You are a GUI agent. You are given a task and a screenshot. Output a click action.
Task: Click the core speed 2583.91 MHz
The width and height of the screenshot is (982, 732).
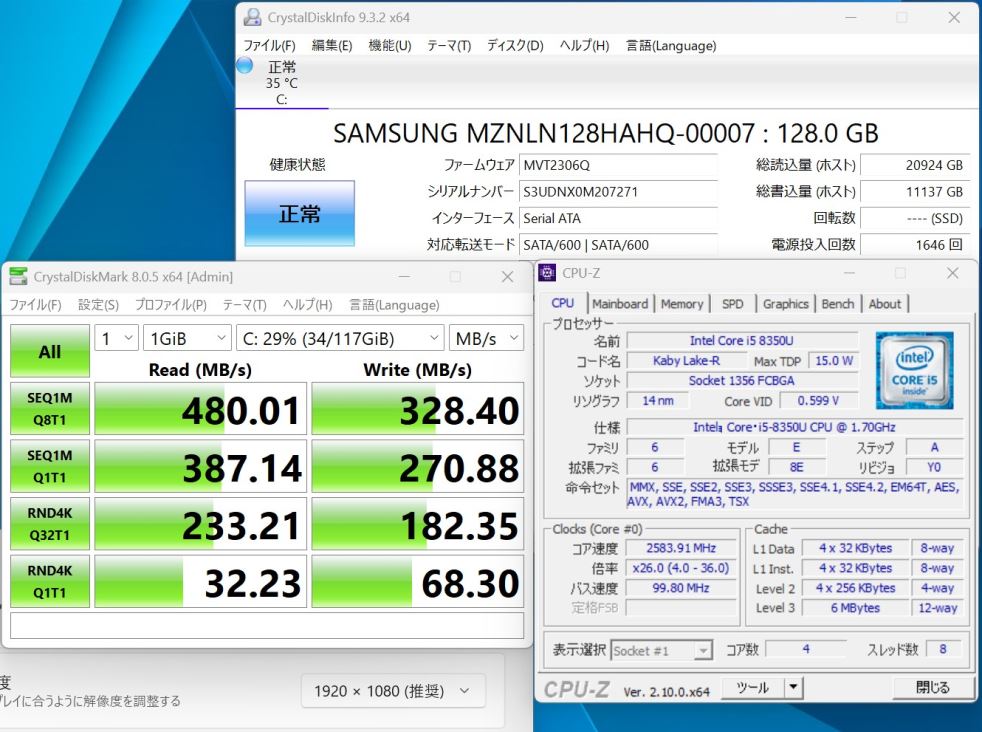pyautogui.click(x=681, y=548)
